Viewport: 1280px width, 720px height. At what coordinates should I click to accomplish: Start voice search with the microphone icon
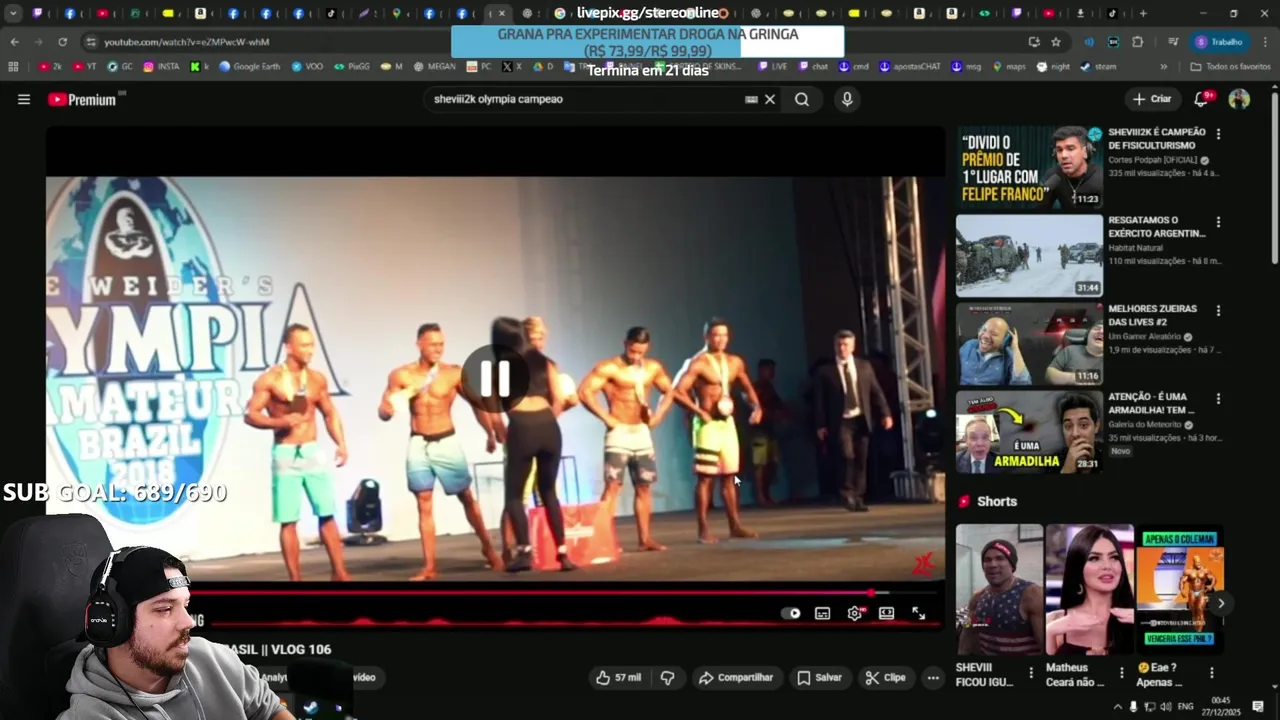click(847, 99)
